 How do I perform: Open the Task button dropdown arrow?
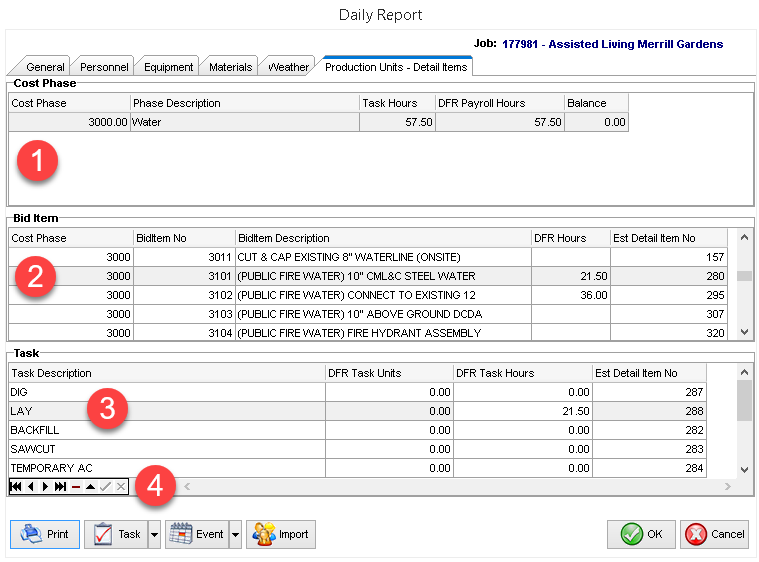click(154, 534)
